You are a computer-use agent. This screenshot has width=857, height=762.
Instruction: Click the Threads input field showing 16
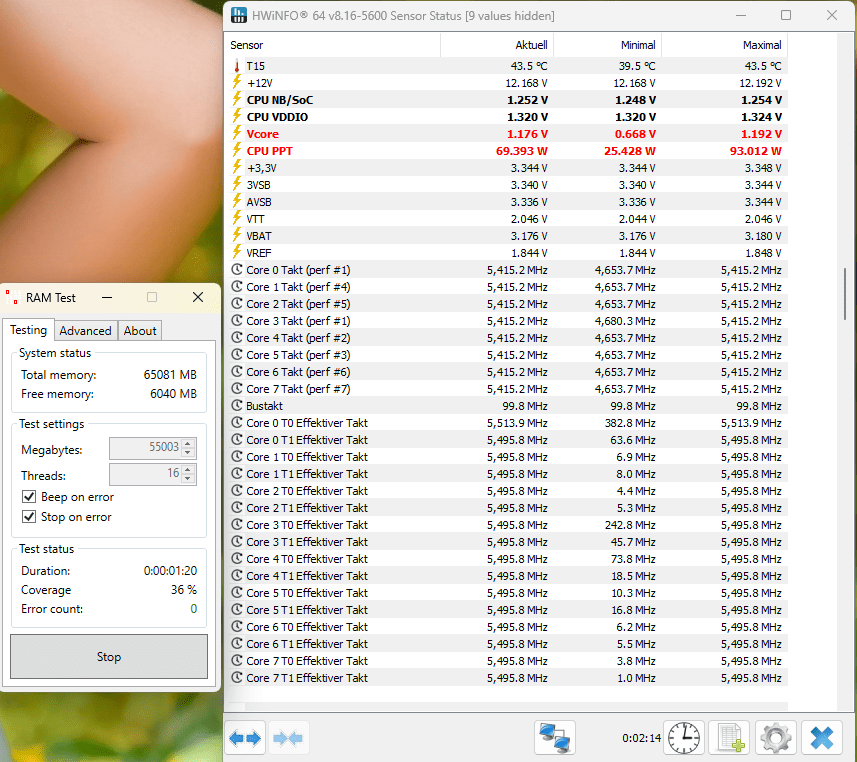(x=146, y=473)
